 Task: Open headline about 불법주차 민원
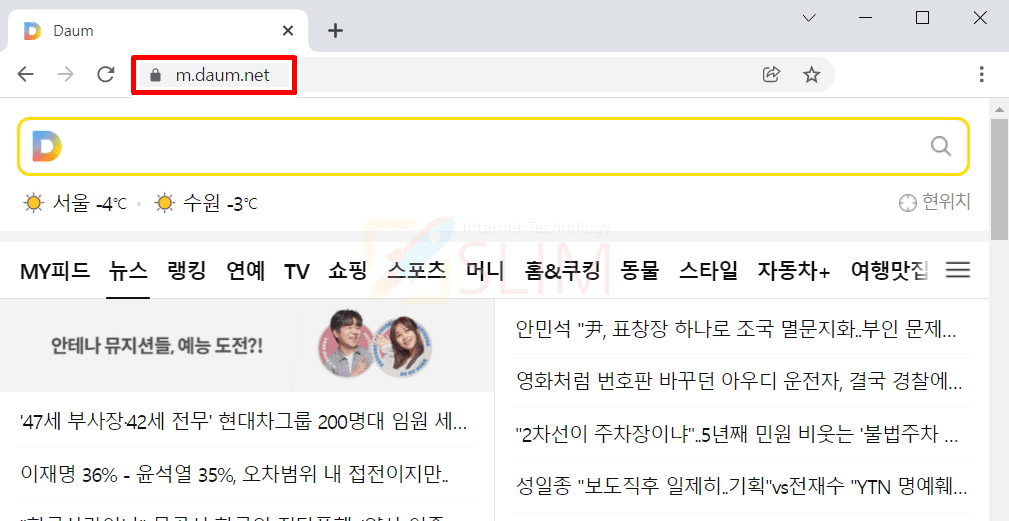(x=737, y=434)
